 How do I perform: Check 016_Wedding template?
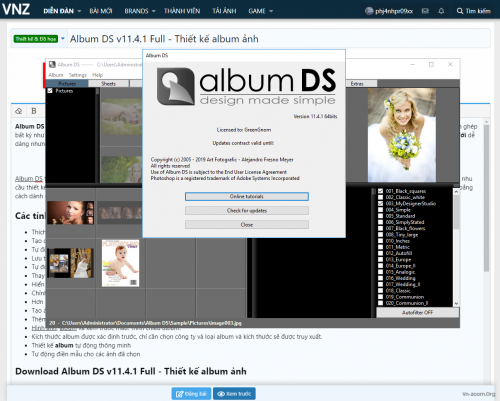point(380,278)
